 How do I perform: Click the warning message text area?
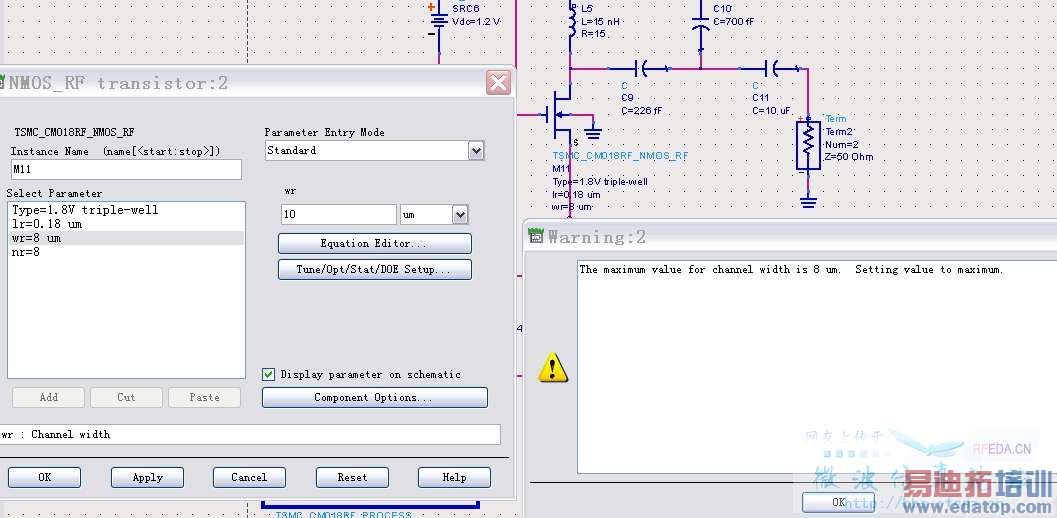(x=817, y=366)
